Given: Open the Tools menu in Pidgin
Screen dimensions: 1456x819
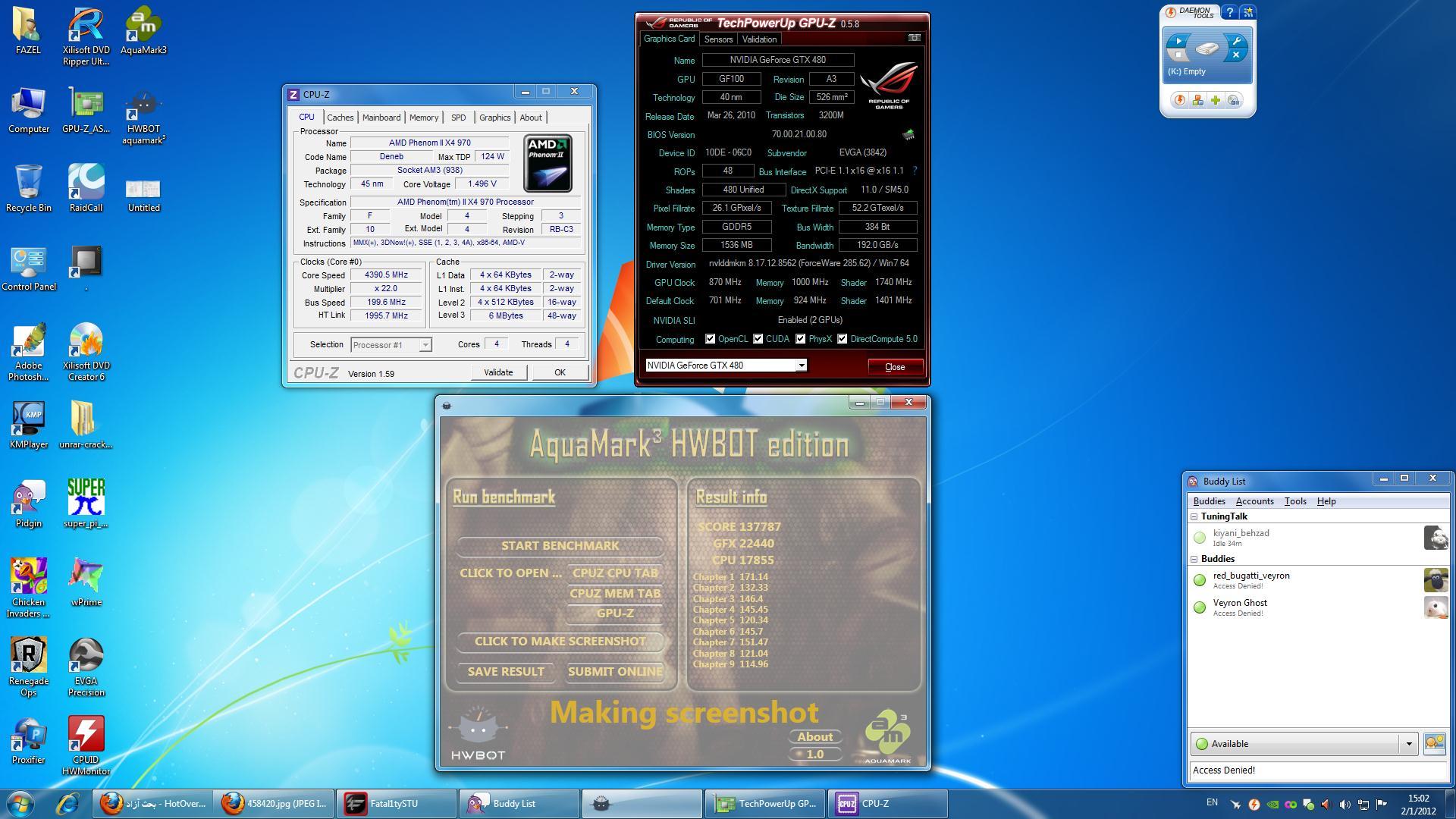Looking at the screenshot, I should click(1295, 501).
